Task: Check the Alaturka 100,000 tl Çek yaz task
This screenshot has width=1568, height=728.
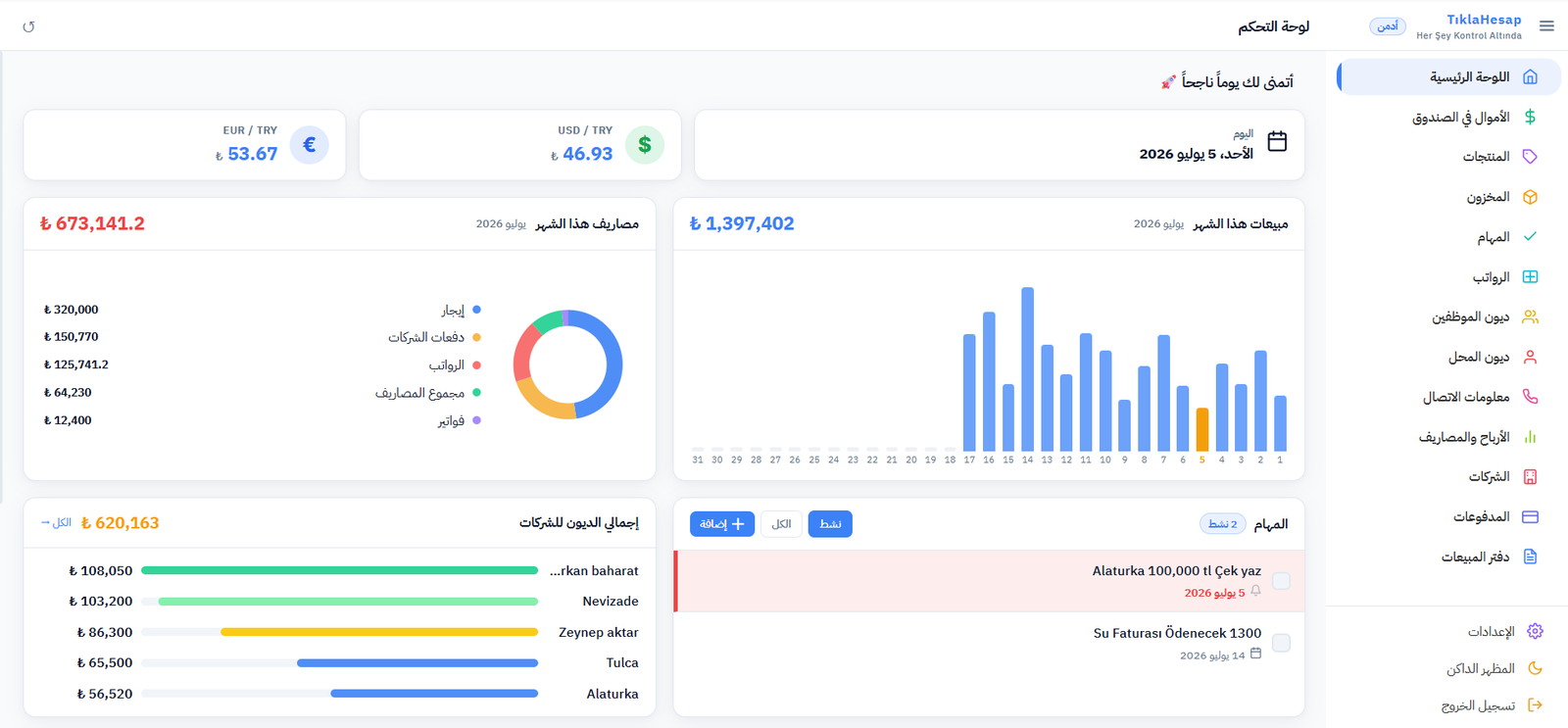Action: pyautogui.click(x=1281, y=581)
